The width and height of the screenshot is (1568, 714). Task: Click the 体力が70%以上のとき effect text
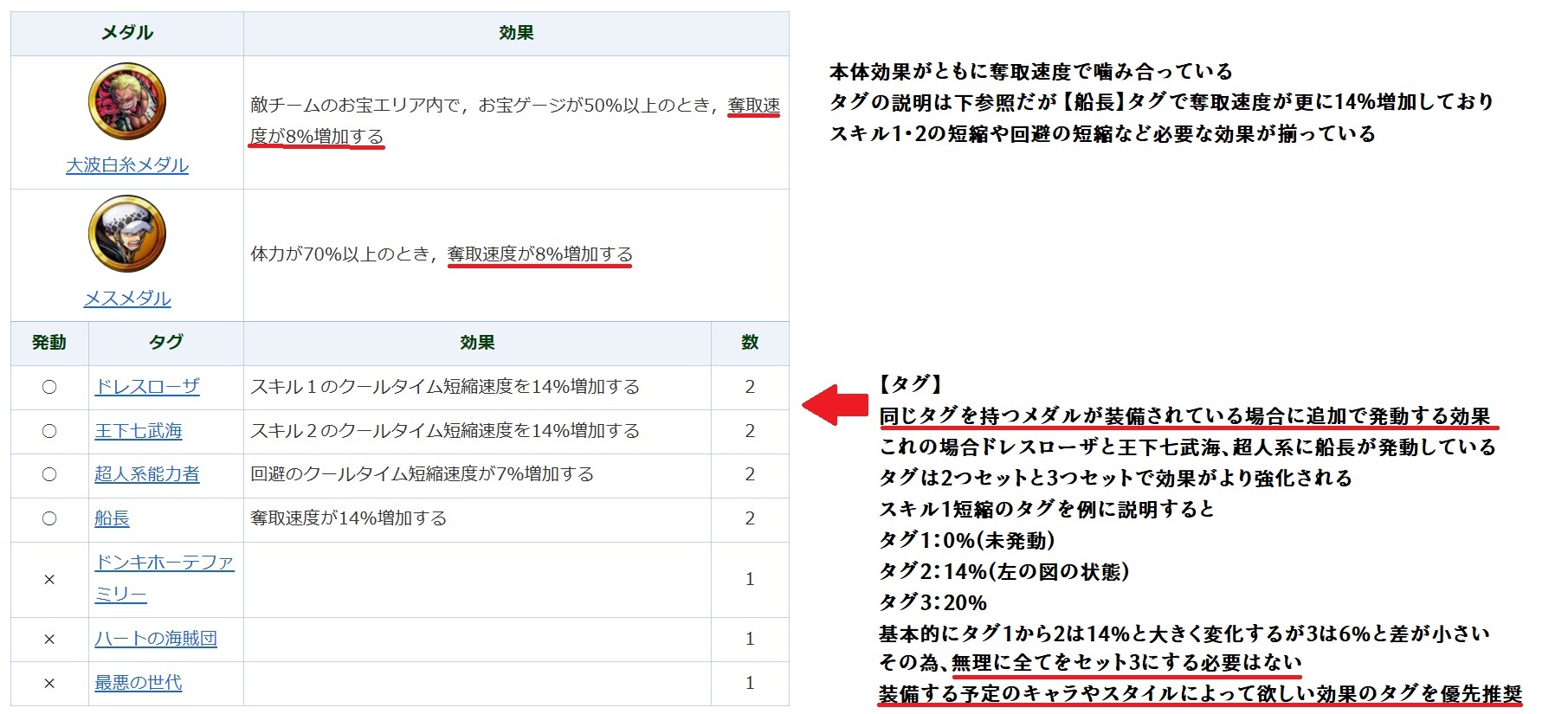click(x=442, y=254)
